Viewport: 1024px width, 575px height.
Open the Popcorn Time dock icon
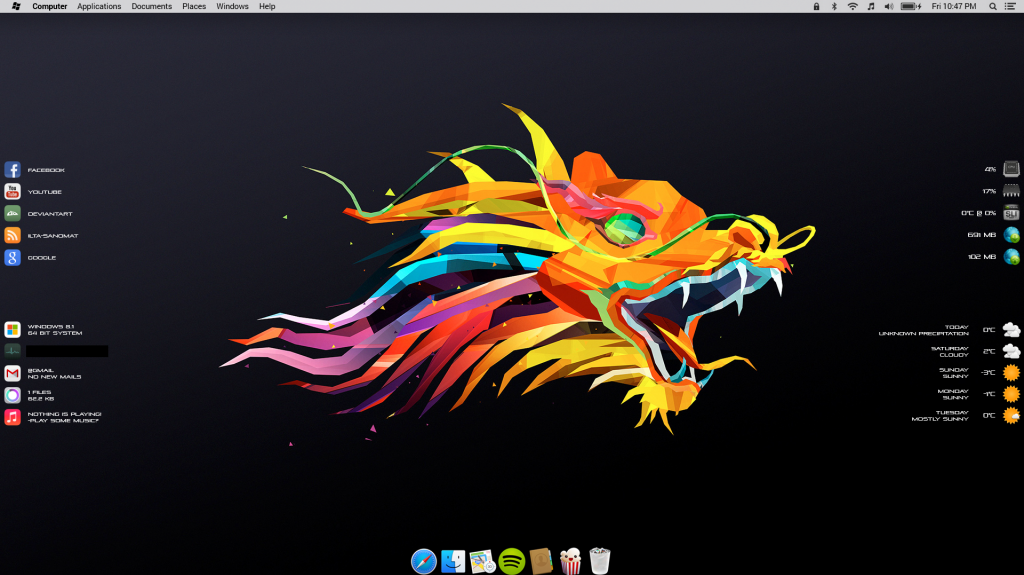pyautogui.click(x=571, y=561)
